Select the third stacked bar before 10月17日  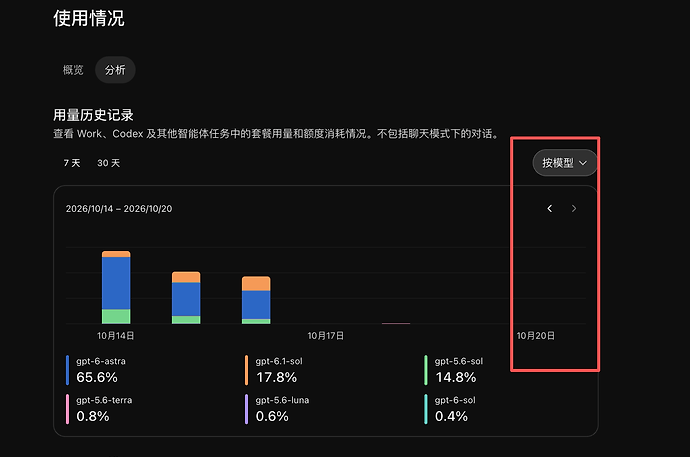(x=256, y=300)
